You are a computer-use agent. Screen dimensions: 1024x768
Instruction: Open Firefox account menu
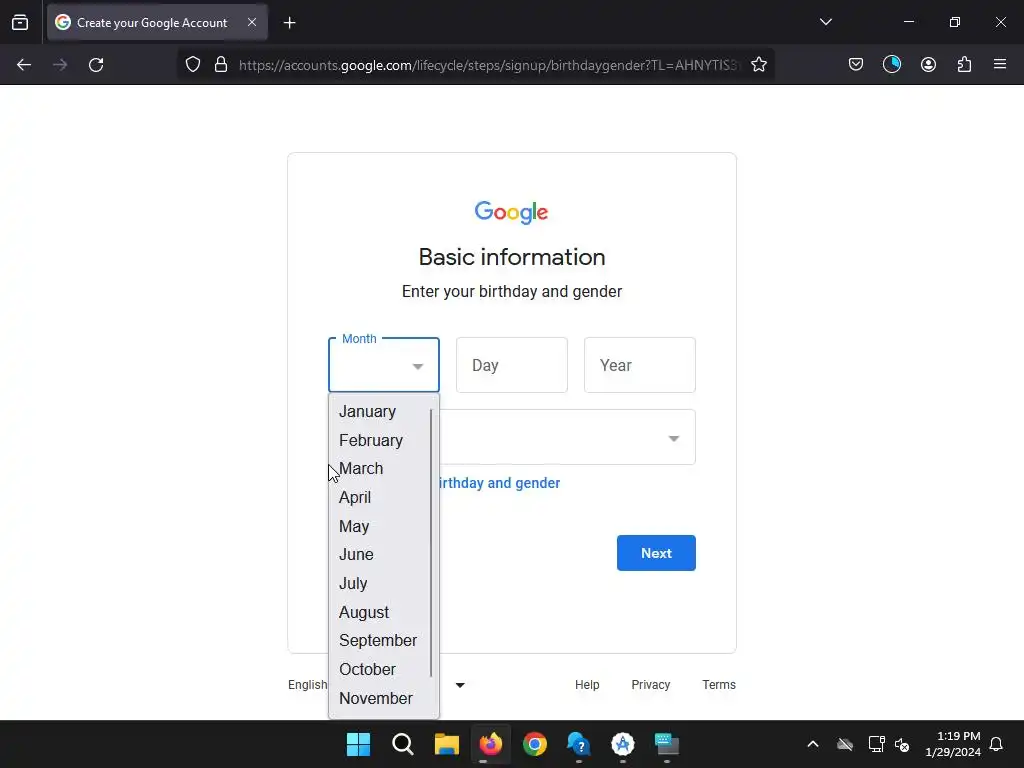pos(928,65)
